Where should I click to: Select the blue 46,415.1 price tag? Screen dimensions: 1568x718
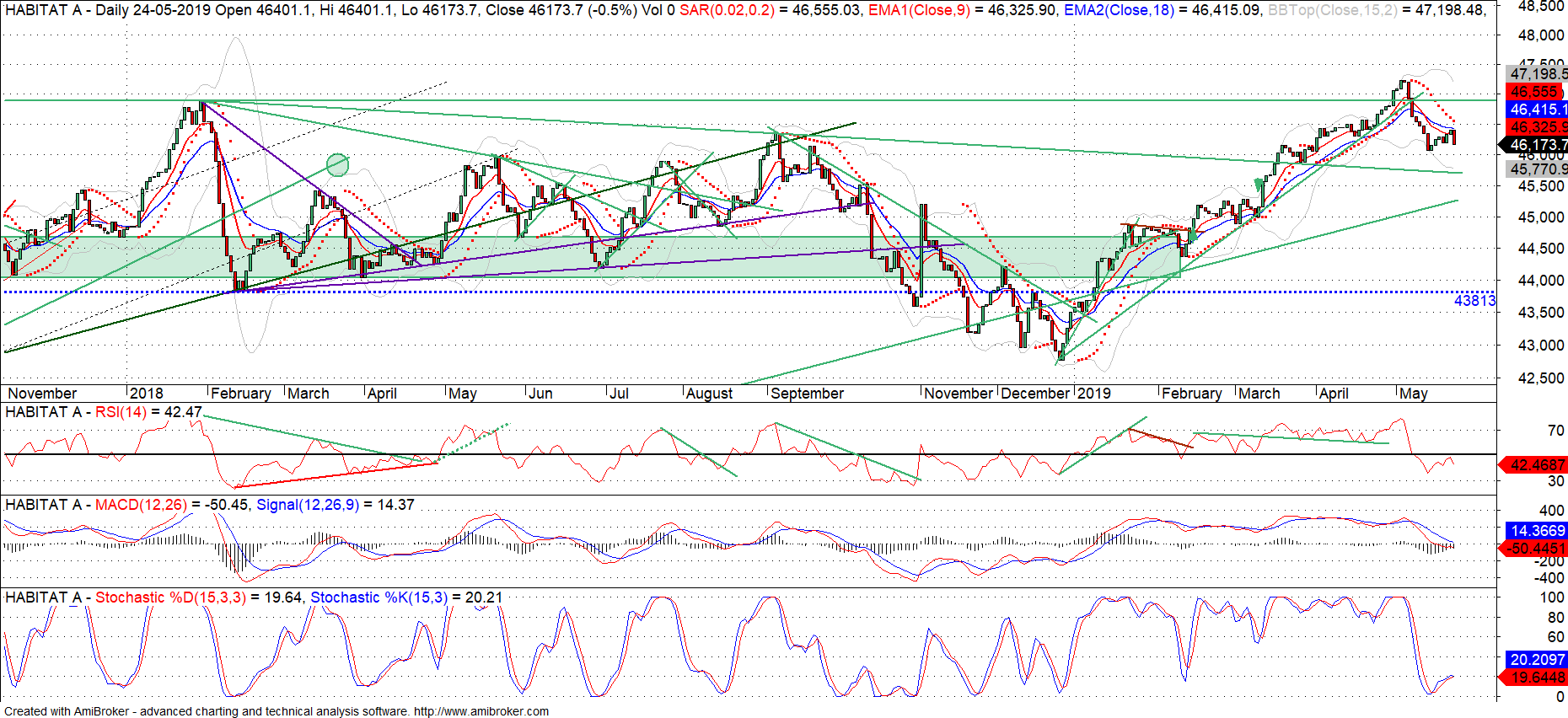(x=1536, y=110)
